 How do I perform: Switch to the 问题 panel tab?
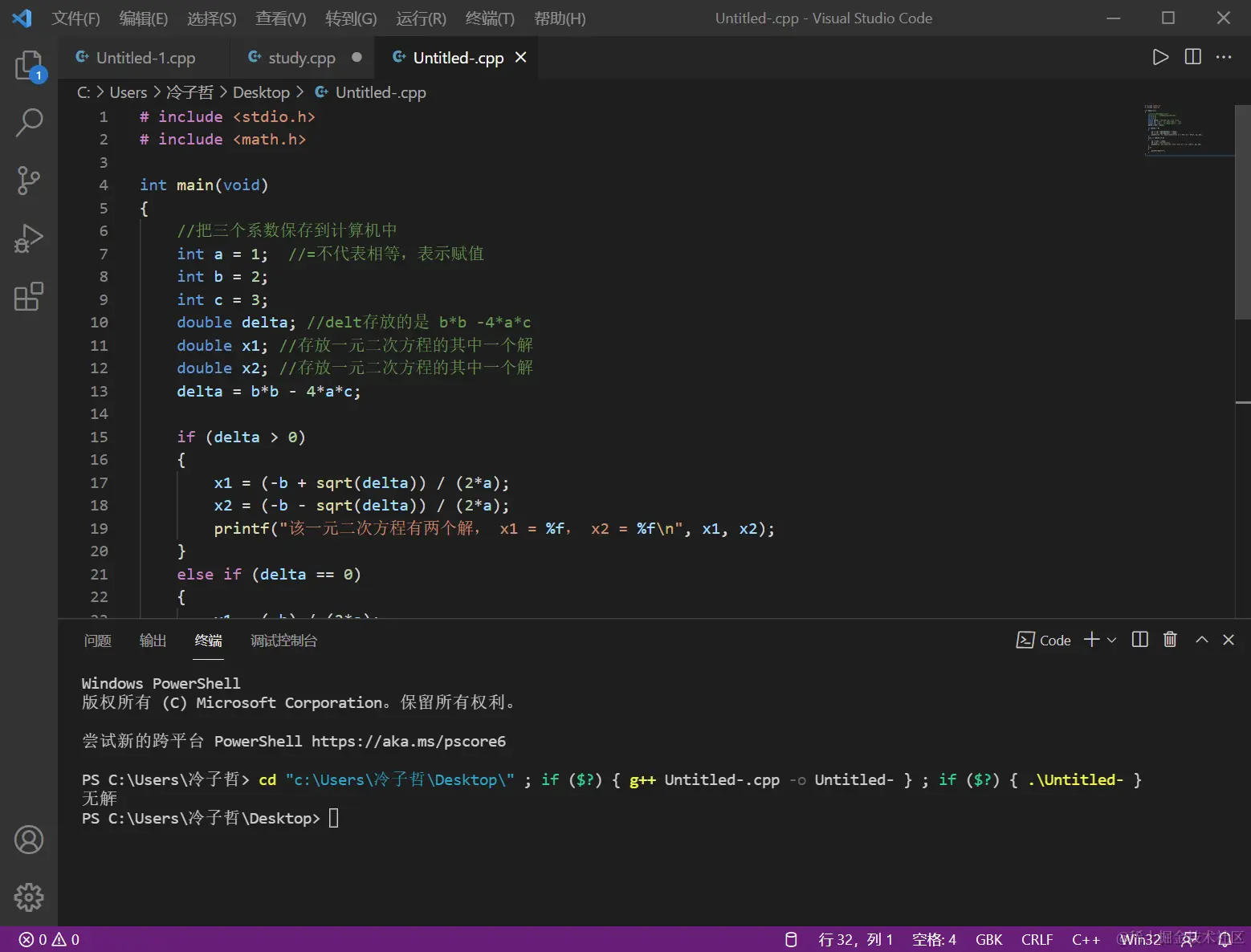(98, 641)
